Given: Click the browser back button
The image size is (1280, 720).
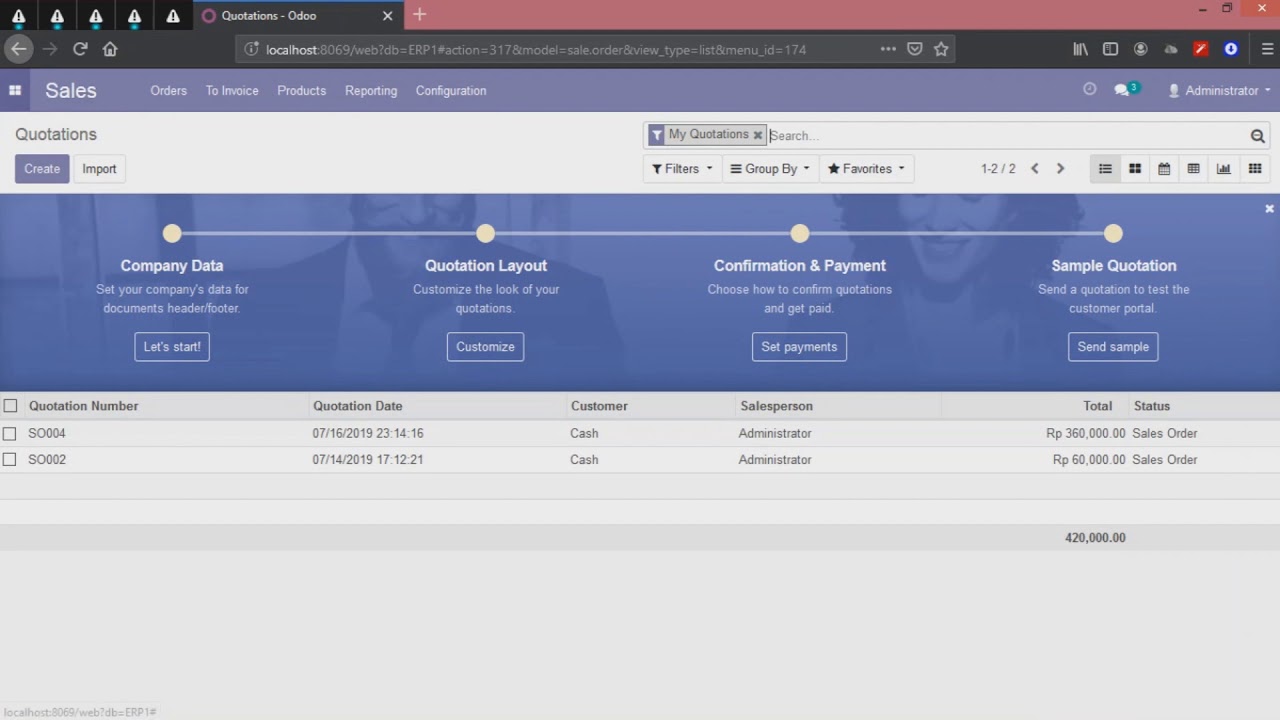Looking at the screenshot, I should [19, 49].
